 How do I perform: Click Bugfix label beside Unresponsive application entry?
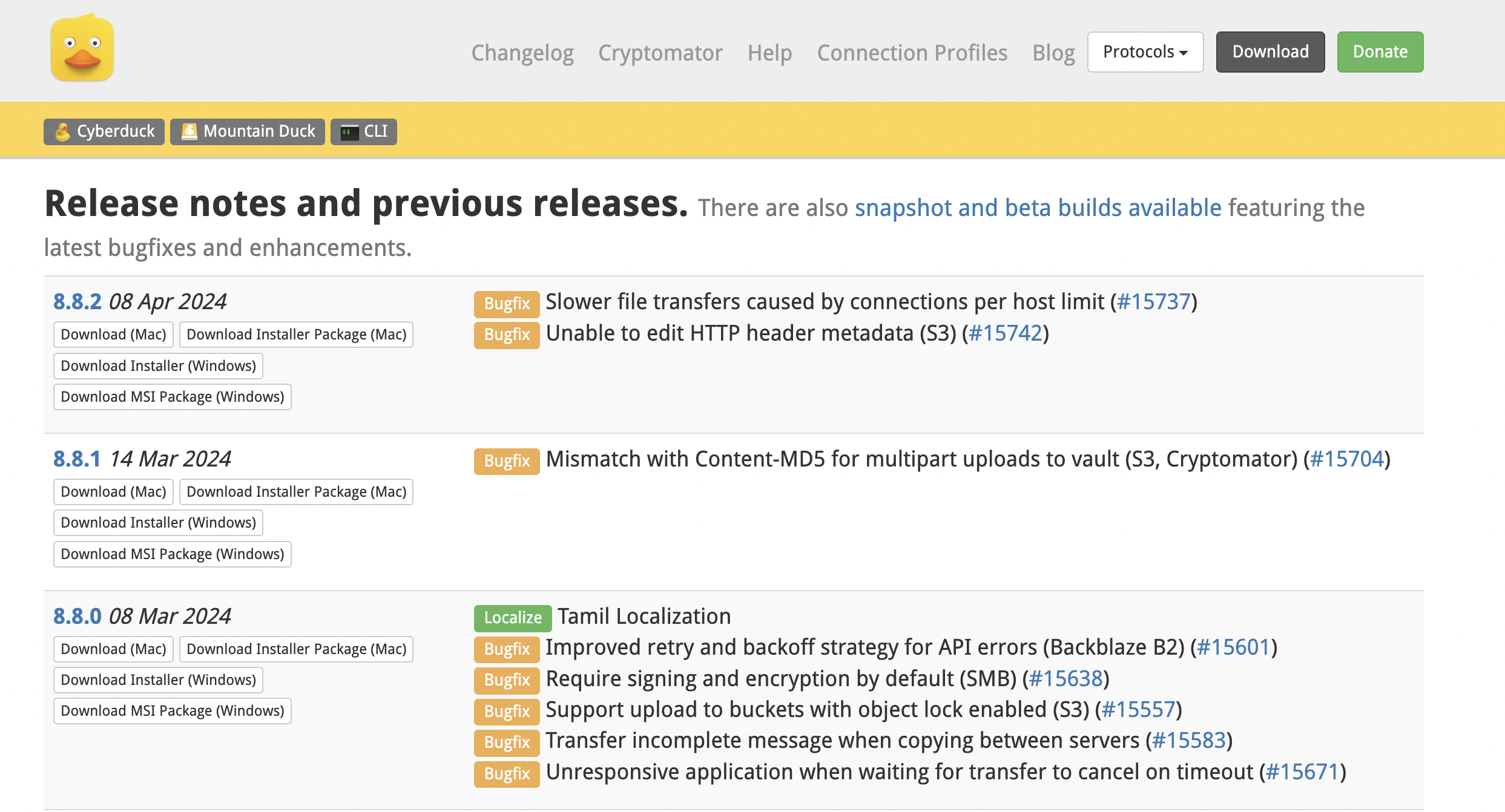tap(507, 773)
